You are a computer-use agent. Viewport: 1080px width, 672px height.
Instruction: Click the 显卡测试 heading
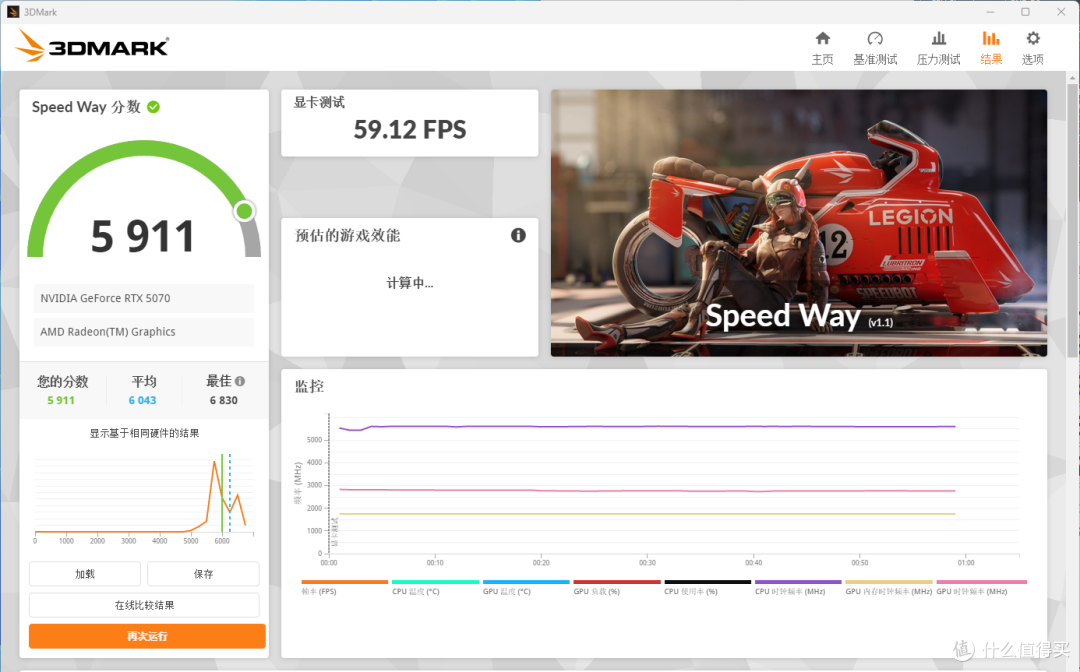[319, 103]
